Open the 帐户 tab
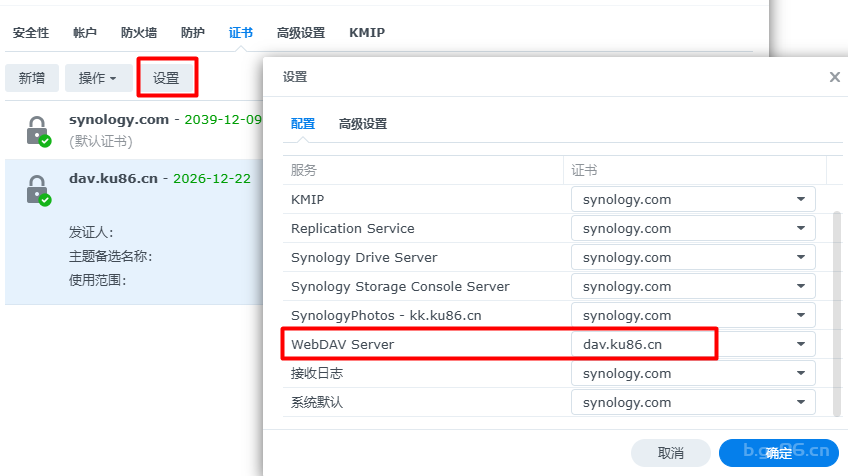This screenshot has width=848, height=476. [85, 33]
